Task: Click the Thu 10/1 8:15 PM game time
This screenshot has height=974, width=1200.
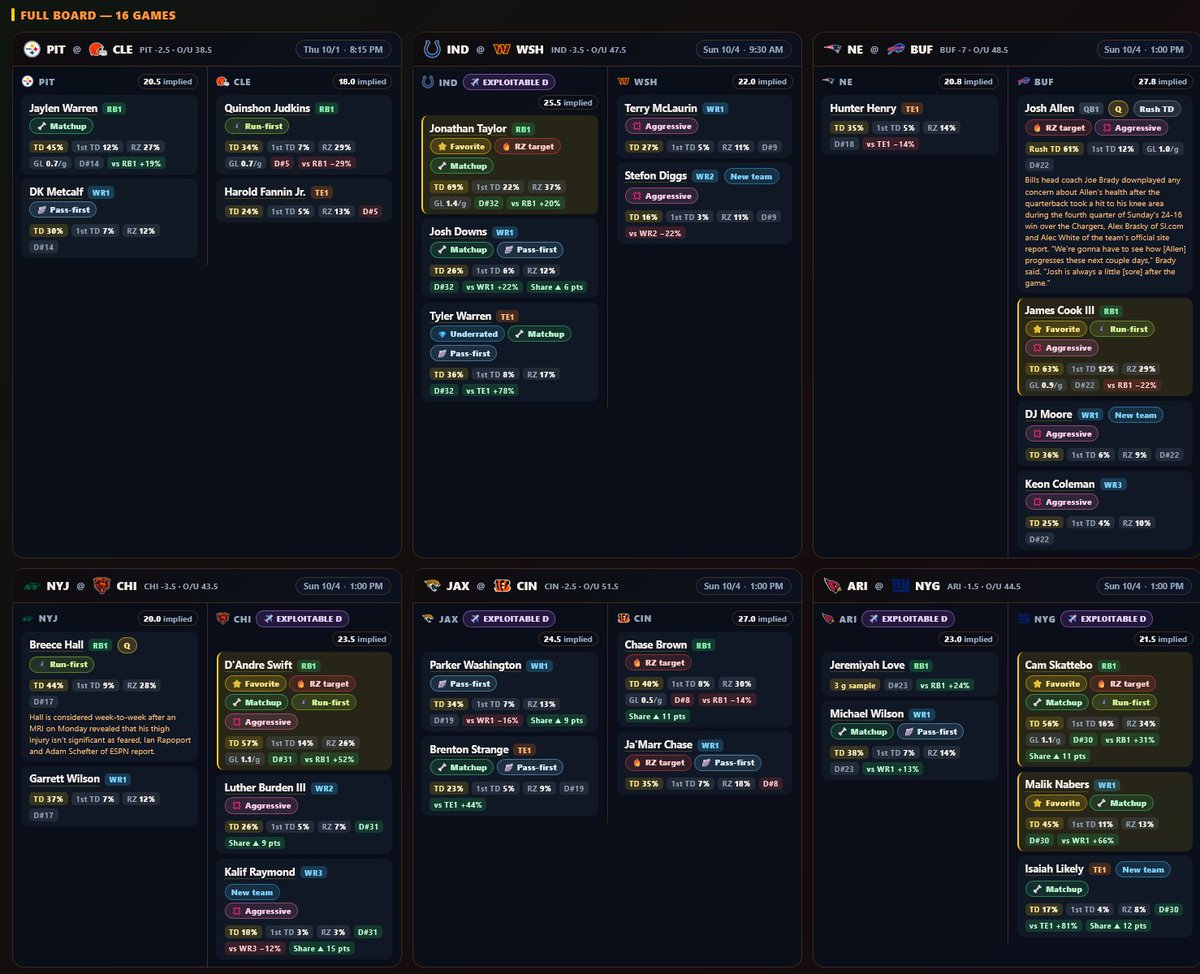Action: 343,49
